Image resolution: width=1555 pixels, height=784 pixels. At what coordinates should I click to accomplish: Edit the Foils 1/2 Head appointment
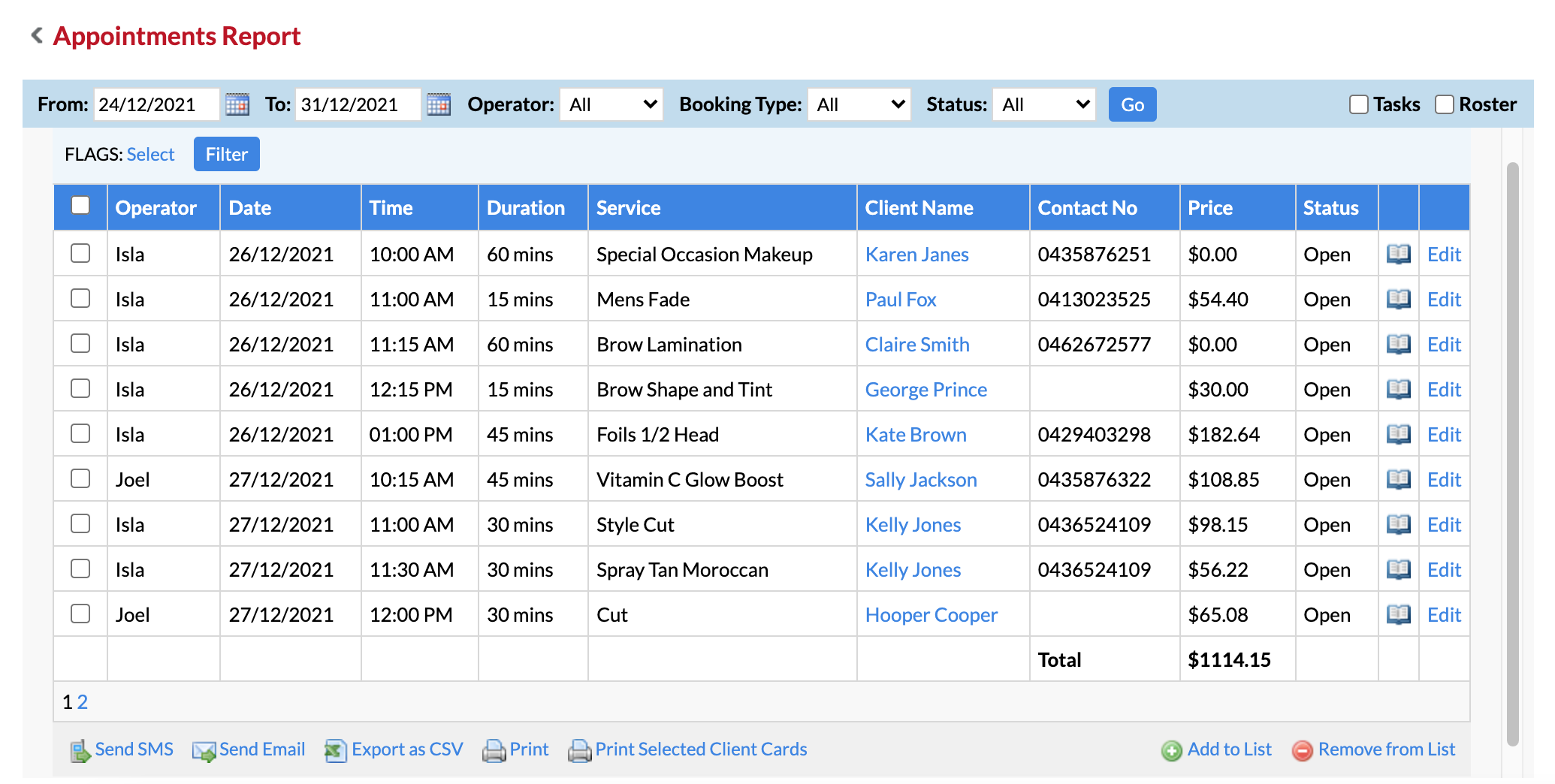[x=1444, y=435]
